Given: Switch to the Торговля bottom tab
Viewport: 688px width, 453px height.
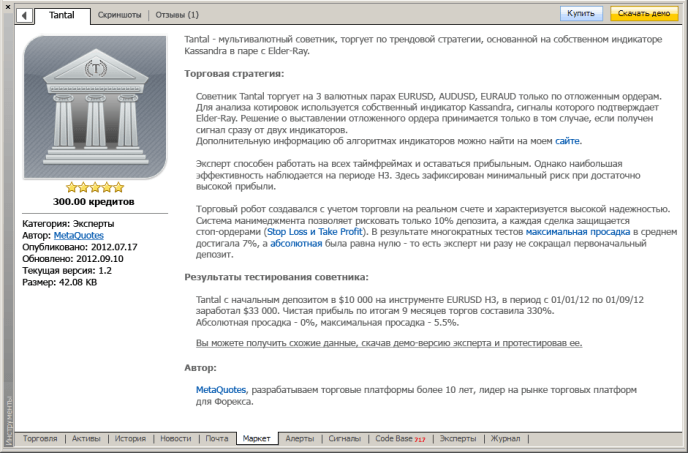Looking at the screenshot, I should point(40,439).
